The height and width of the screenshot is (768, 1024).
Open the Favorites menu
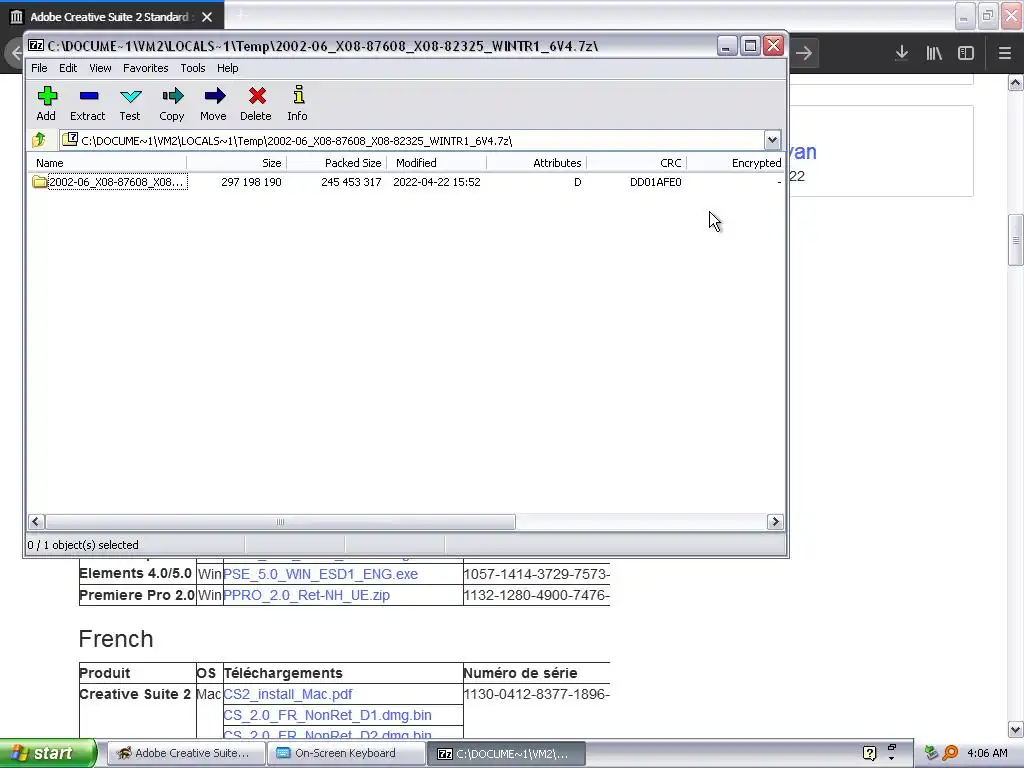click(x=146, y=68)
